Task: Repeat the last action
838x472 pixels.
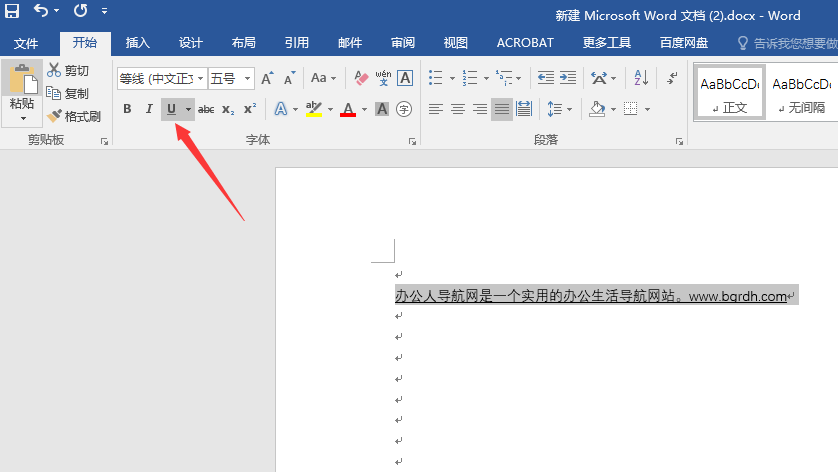Action: 81,10
